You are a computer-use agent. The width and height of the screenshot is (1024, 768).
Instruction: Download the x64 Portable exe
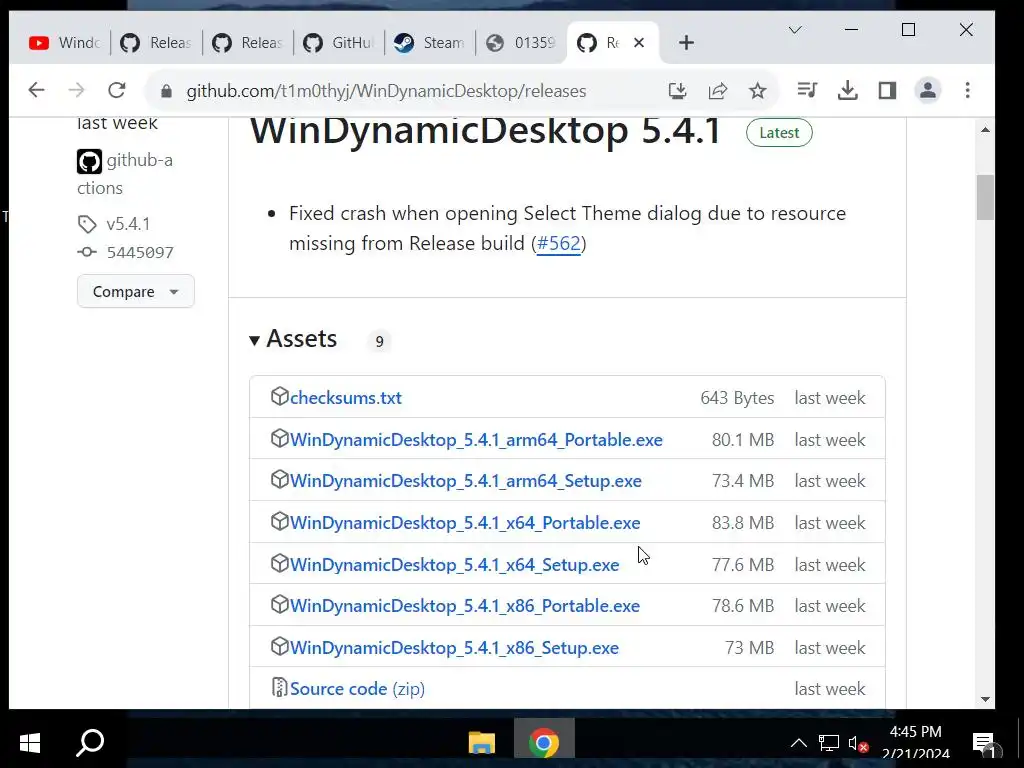(465, 522)
